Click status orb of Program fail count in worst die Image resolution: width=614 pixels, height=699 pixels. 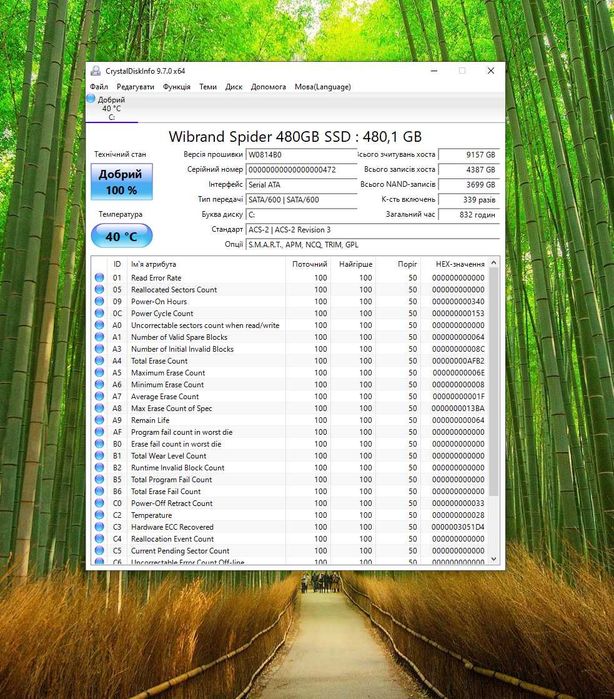(99, 432)
